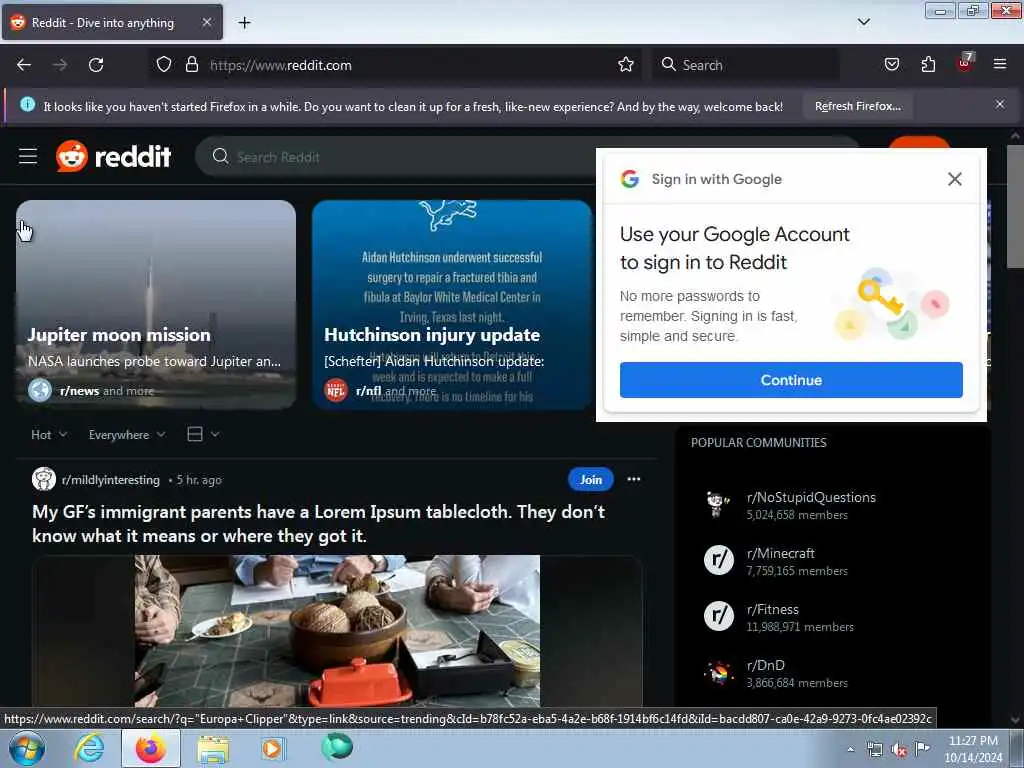The height and width of the screenshot is (768, 1024).
Task: Click the r/NoStupidQuestions avatar icon
Action: coord(718,504)
